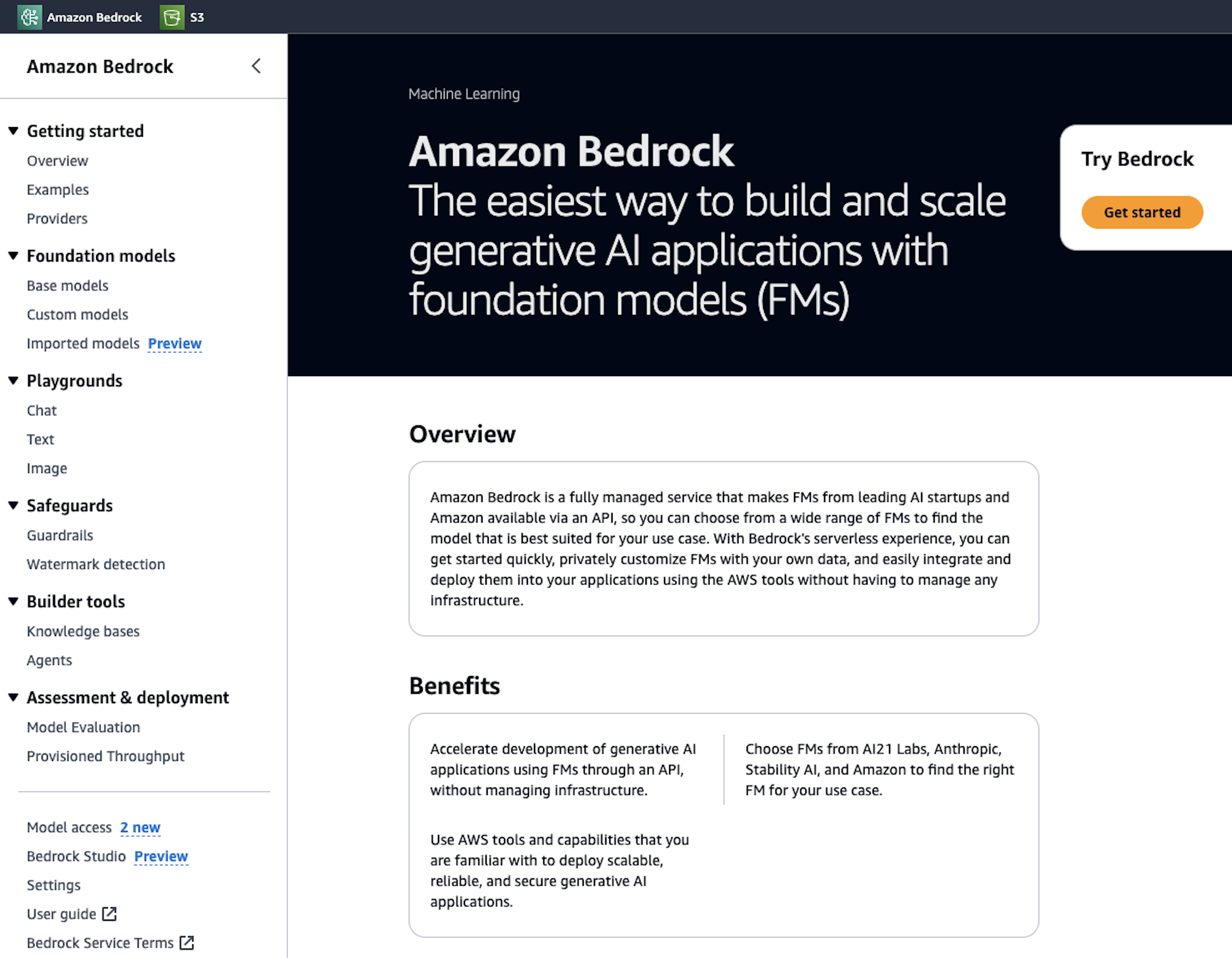Open Examples in the sidebar
The width and height of the screenshot is (1232, 958).
(x=58, y=190)
